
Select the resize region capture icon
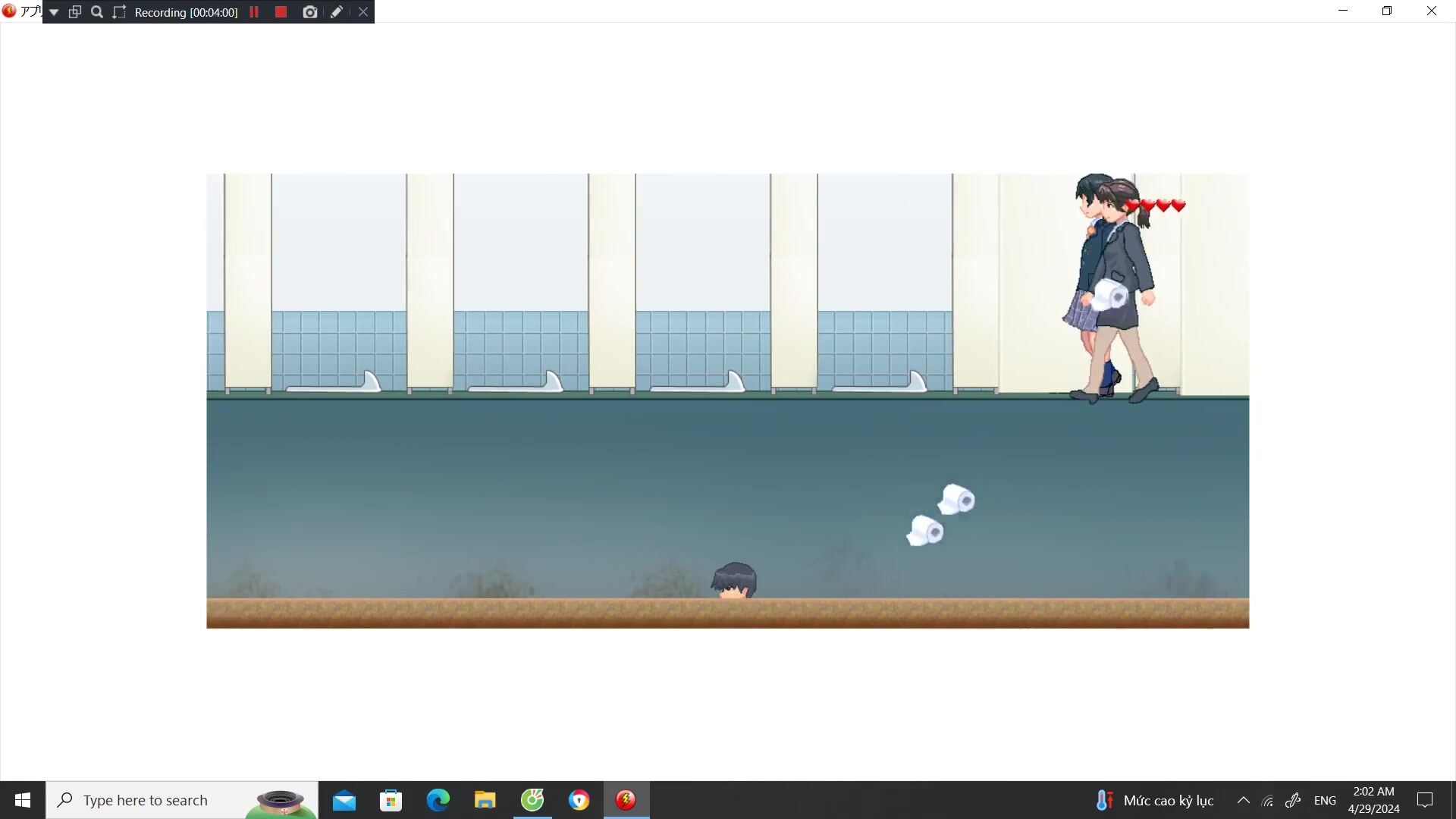pyautogui.click(x=119, y=12)
